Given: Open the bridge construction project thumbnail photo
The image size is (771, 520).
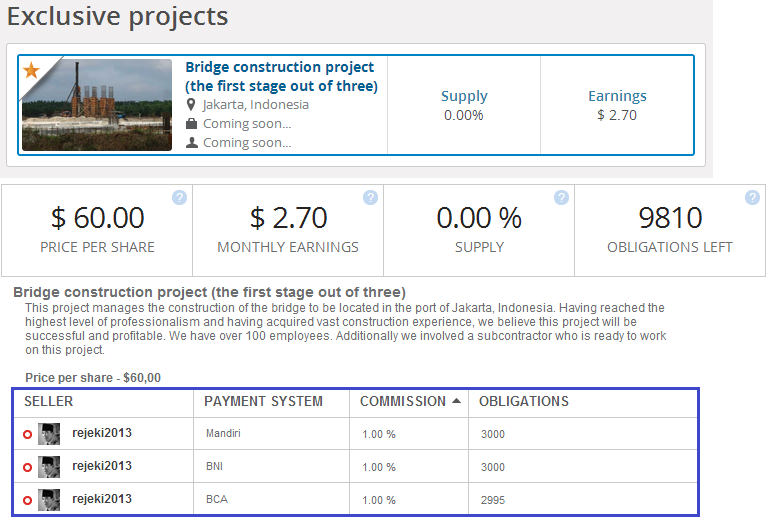Looking at the screenshot, I should click(97, 105).
